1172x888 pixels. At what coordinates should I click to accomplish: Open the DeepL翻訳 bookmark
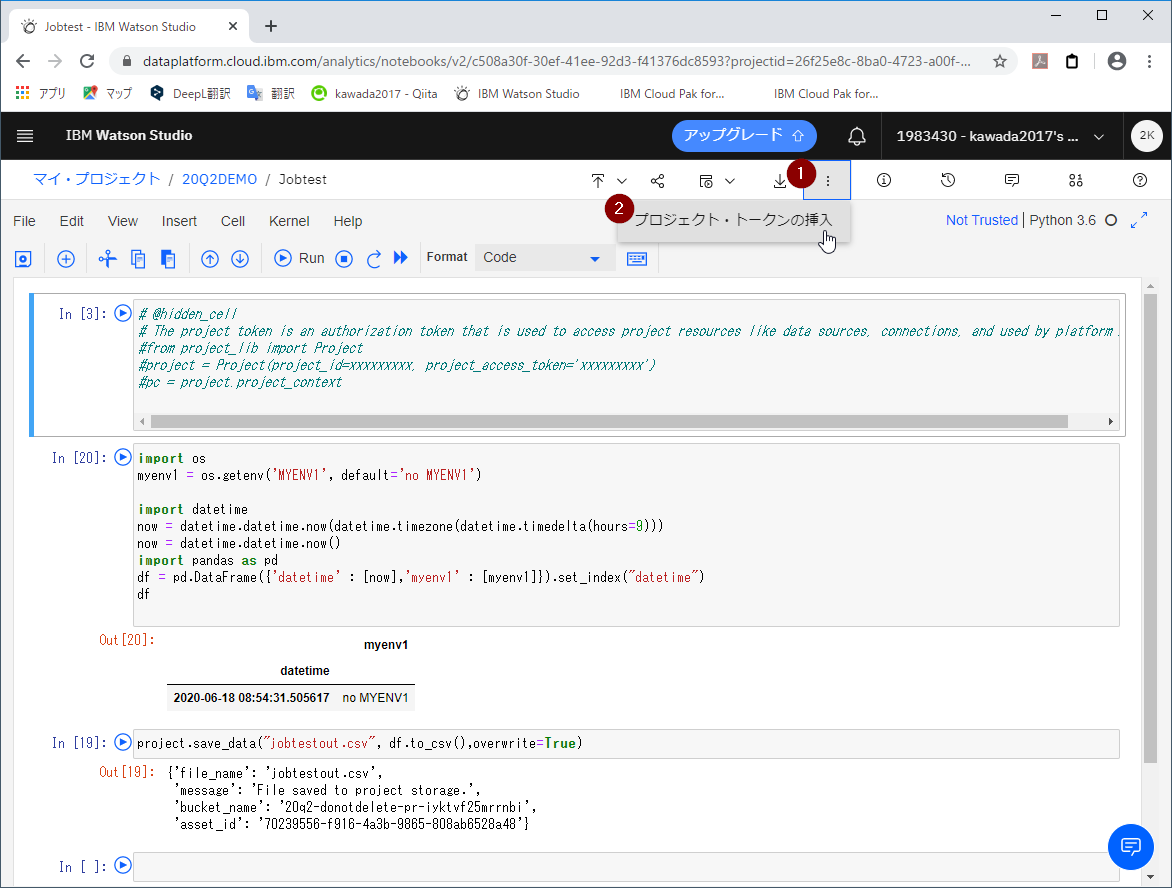pyautogui.click(x=190, y=93)
